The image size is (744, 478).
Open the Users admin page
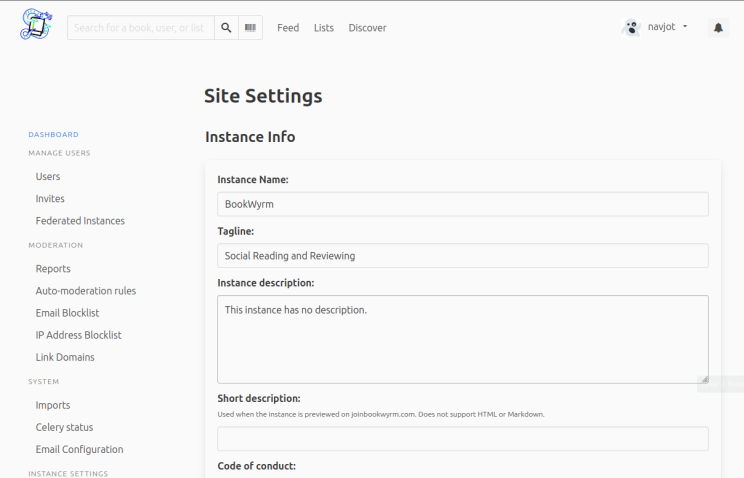(48, 176)
